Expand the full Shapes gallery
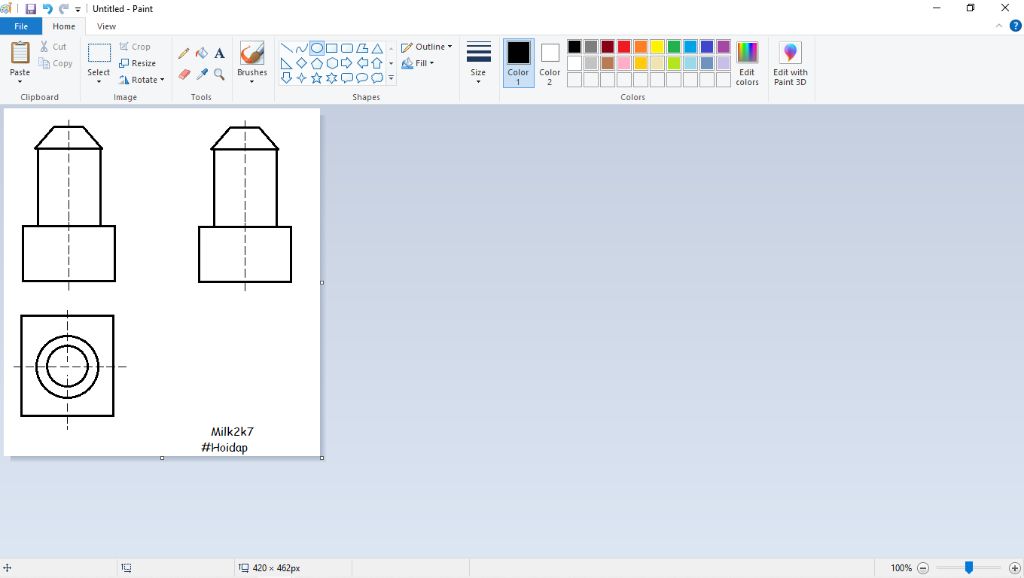Viewport: 1024px width, 578px height. (x=391, y=78)
